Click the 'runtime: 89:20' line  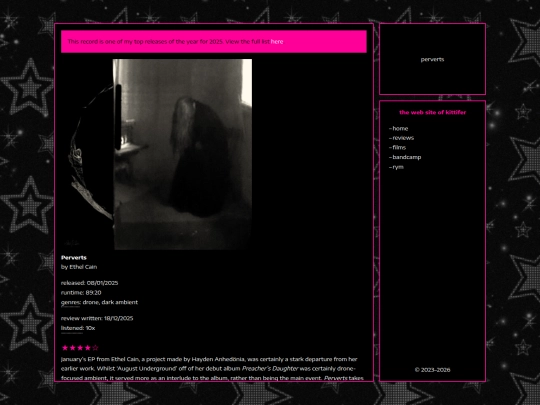(x=81, y=293)
